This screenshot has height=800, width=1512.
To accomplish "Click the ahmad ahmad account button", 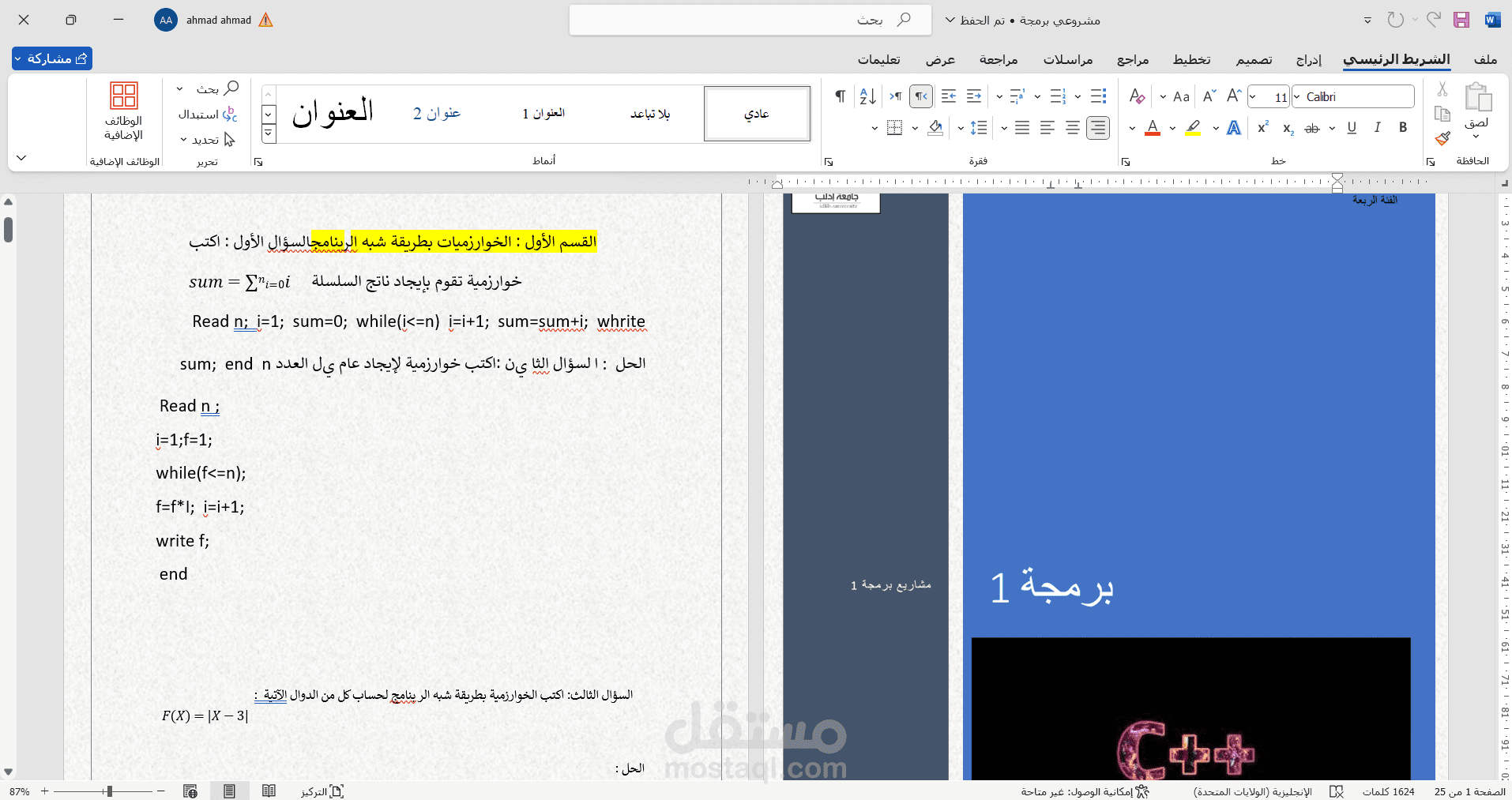I will (213, 20).
